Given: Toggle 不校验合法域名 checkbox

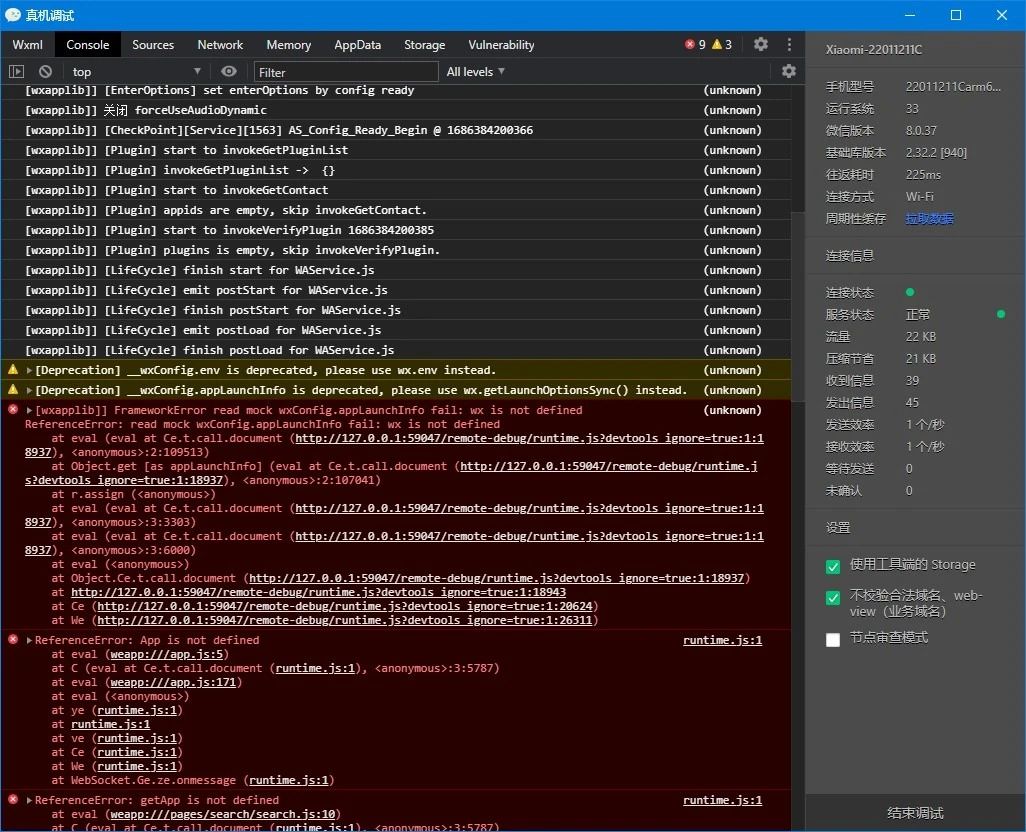Looking at the screenshot, I should coord(833,597).
